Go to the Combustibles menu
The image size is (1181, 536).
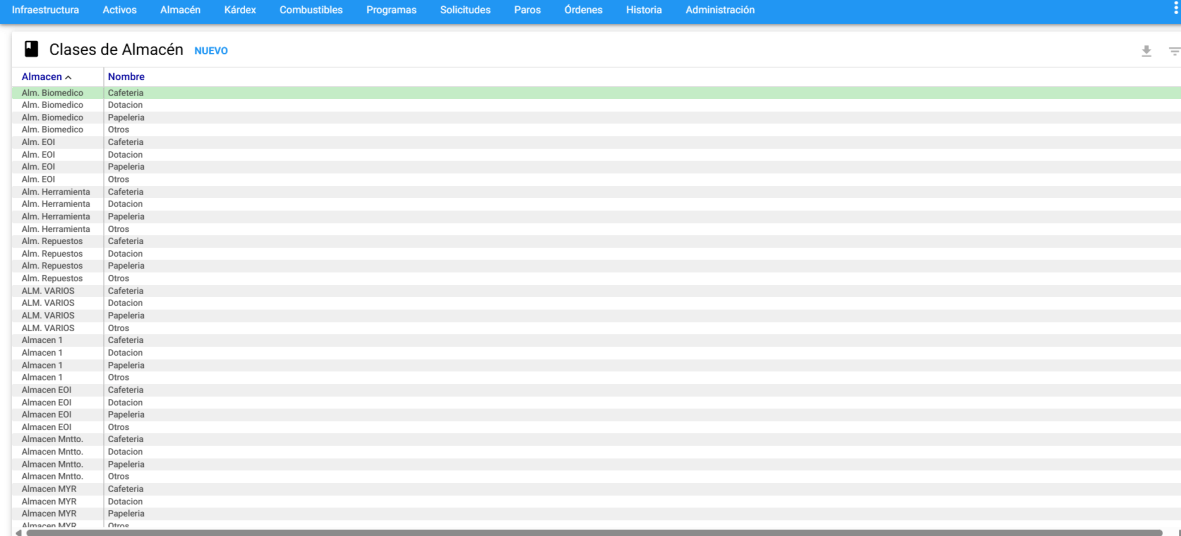311,10
